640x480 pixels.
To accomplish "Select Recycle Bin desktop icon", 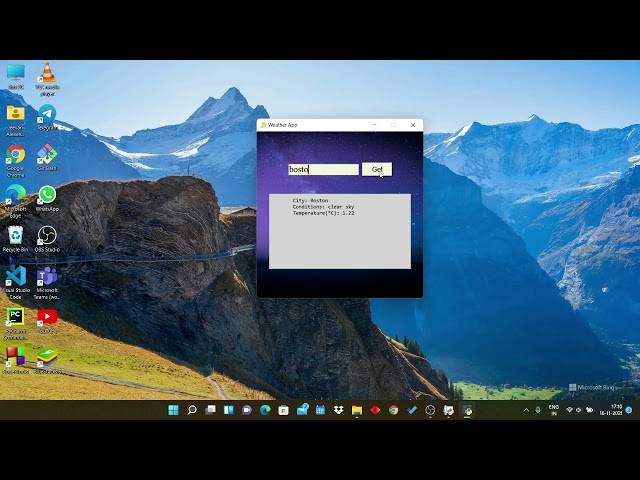I will coord(16,239).
